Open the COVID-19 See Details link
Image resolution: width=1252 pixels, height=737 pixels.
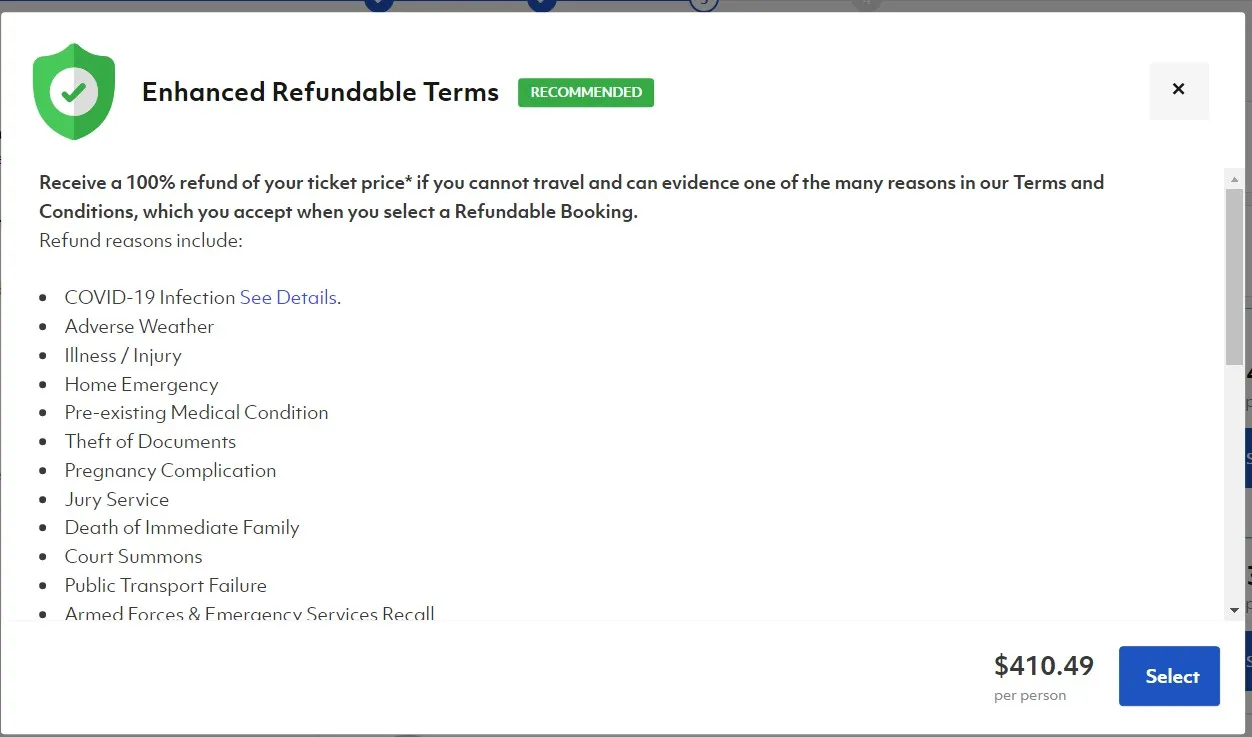(x=288, y=297)
